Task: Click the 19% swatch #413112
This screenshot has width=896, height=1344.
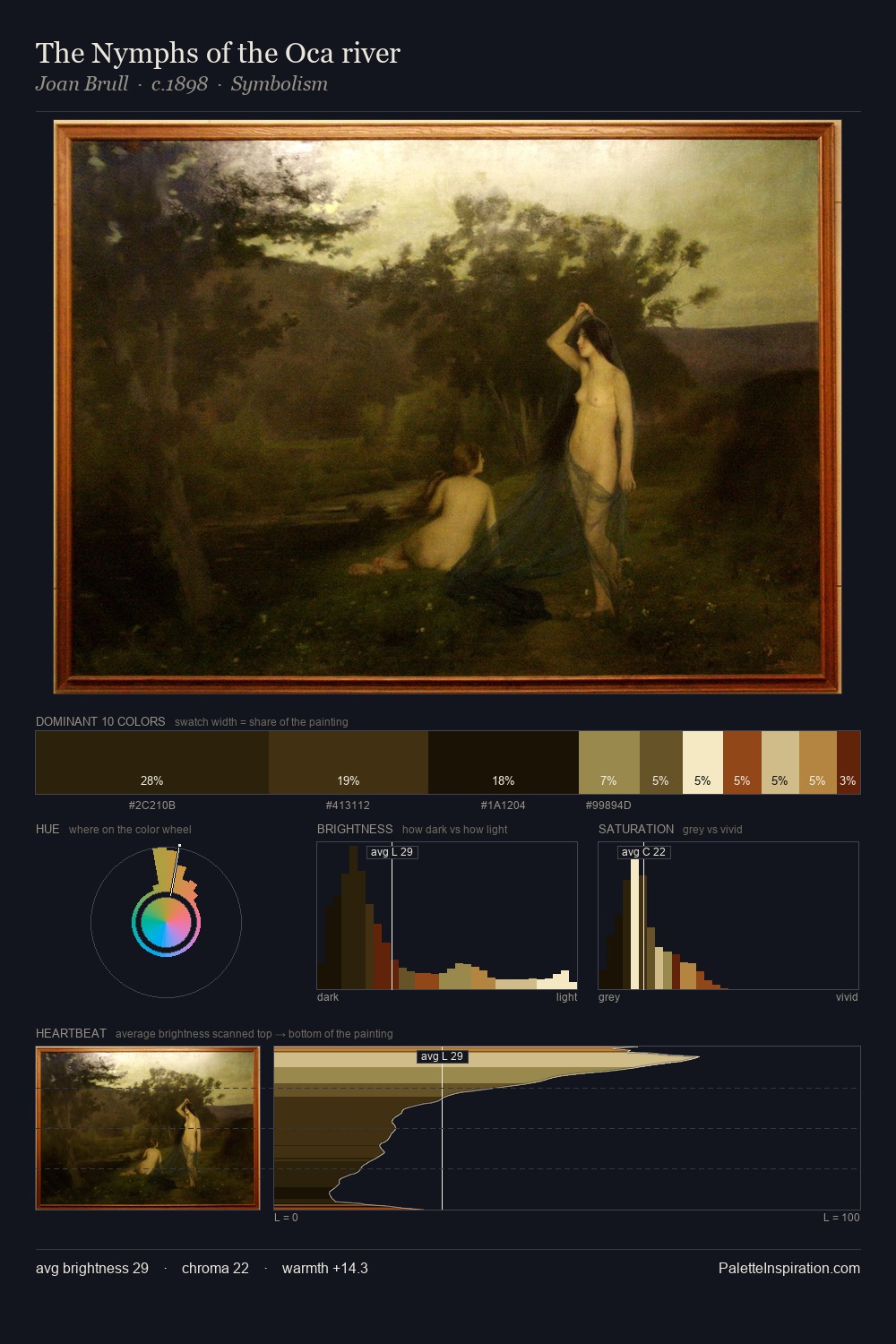Action: (349, 762)
